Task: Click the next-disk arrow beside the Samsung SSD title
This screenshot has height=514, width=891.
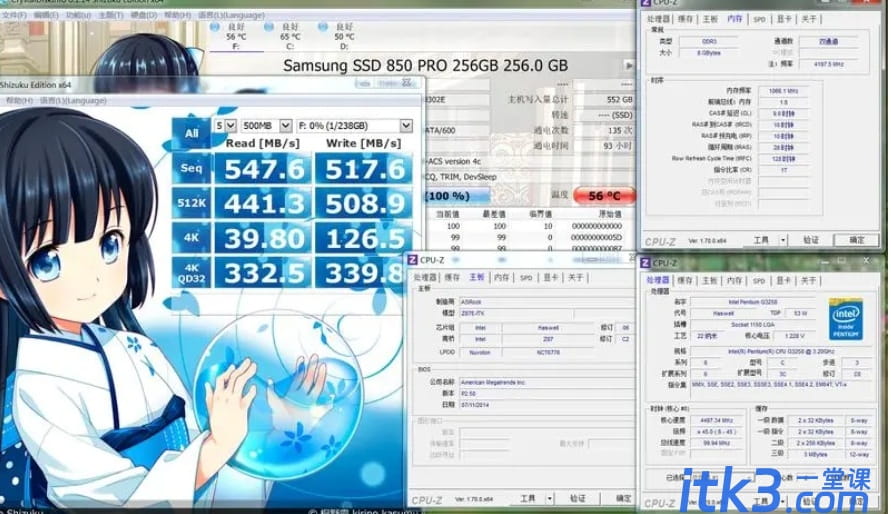Action: 629,66
